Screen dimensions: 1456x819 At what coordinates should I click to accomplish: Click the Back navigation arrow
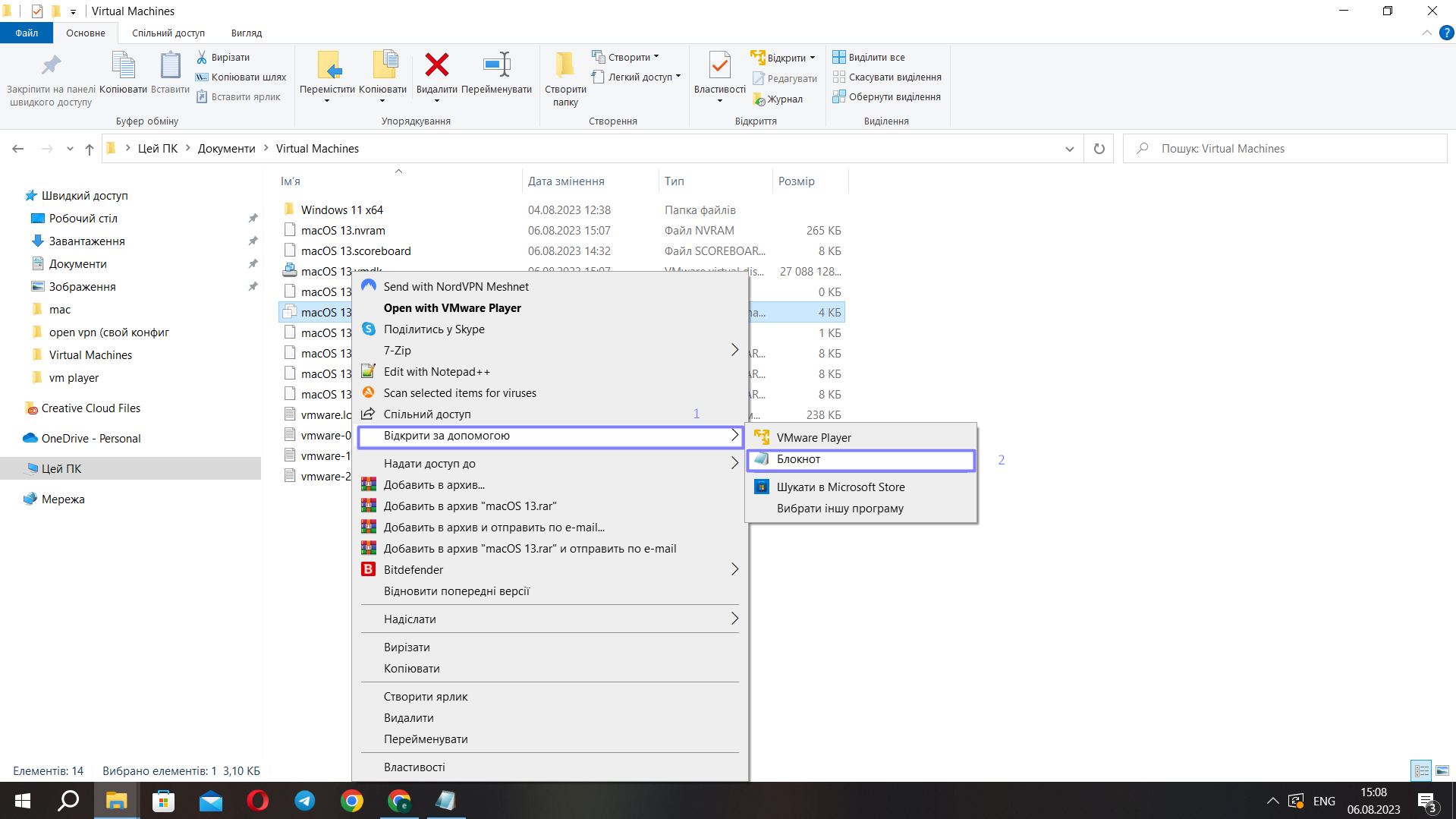[18, 149]
